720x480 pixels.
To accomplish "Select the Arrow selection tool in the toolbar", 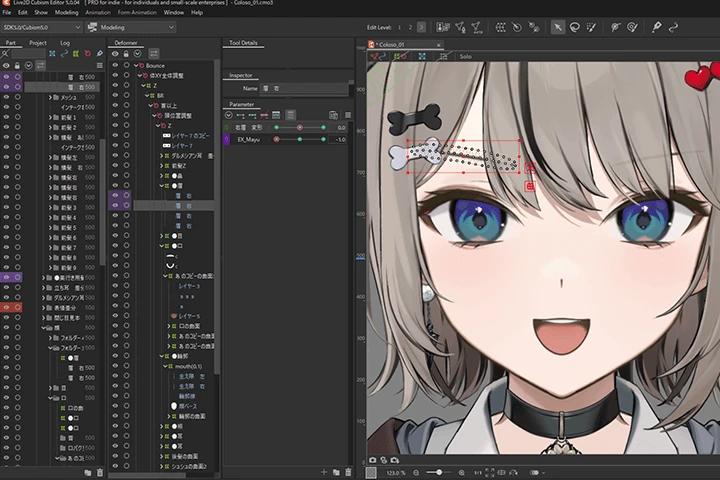I will coord(557,28).
